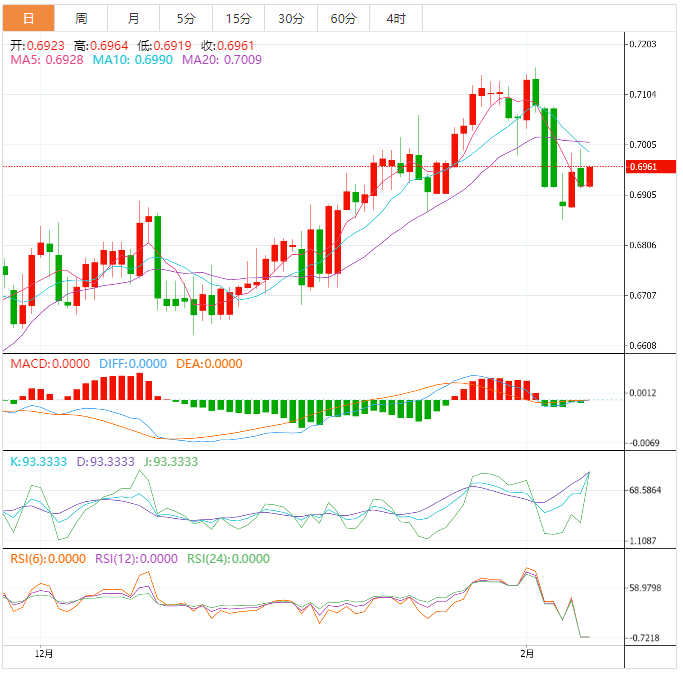Open the 4时 timeframe tab
This screenshot has height=679, width=683.
click(396, 18)
